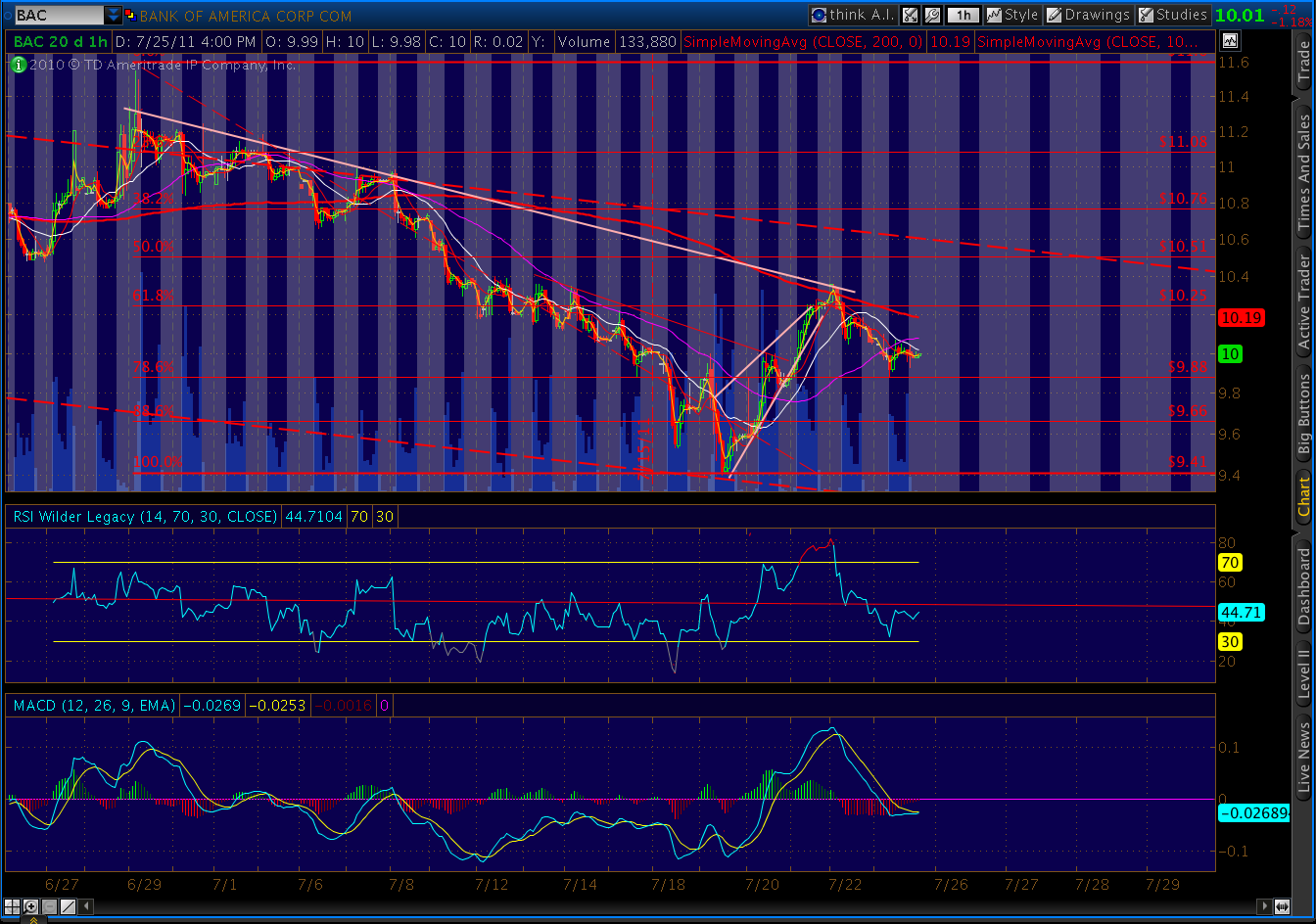Click the 10.01 last price in header

coord(1240,15)
